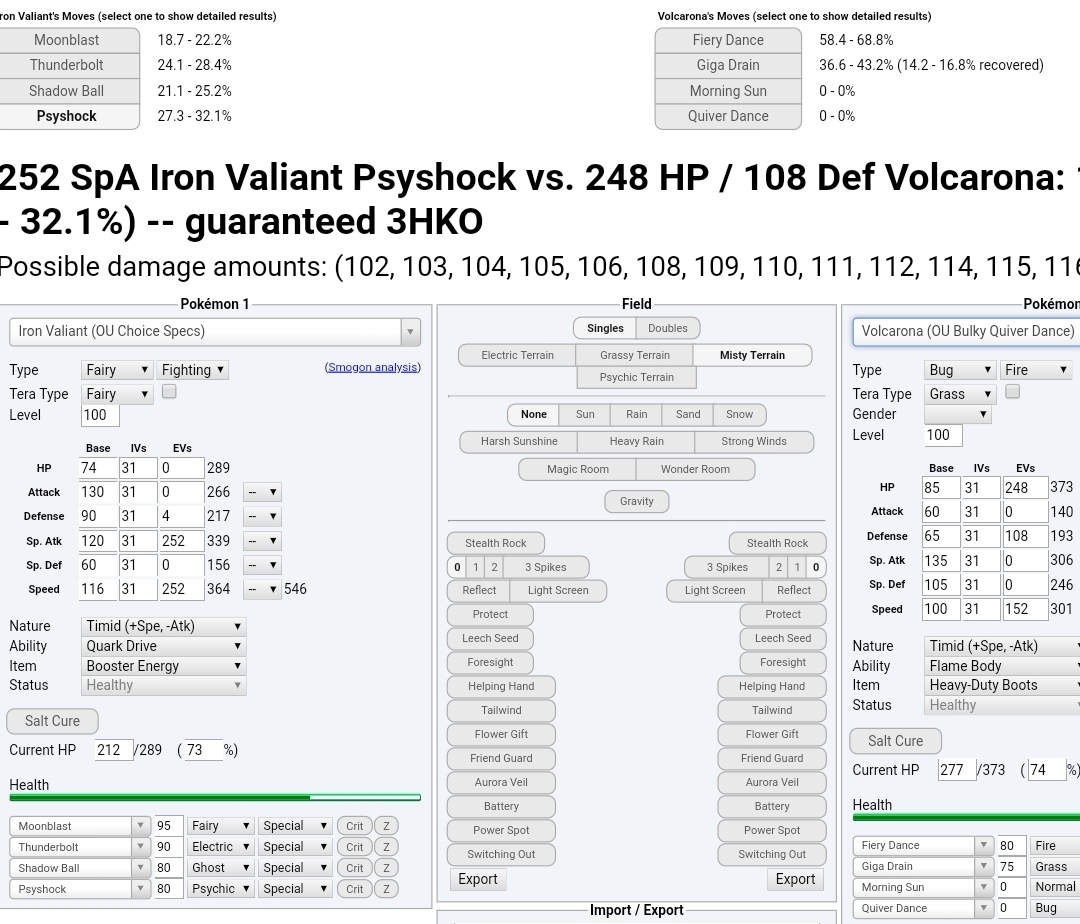This screenshot has height=924, width=1080.
Task: Toggle Crit for Iron Valiant's Moonblast
Action: click(355, 826)
